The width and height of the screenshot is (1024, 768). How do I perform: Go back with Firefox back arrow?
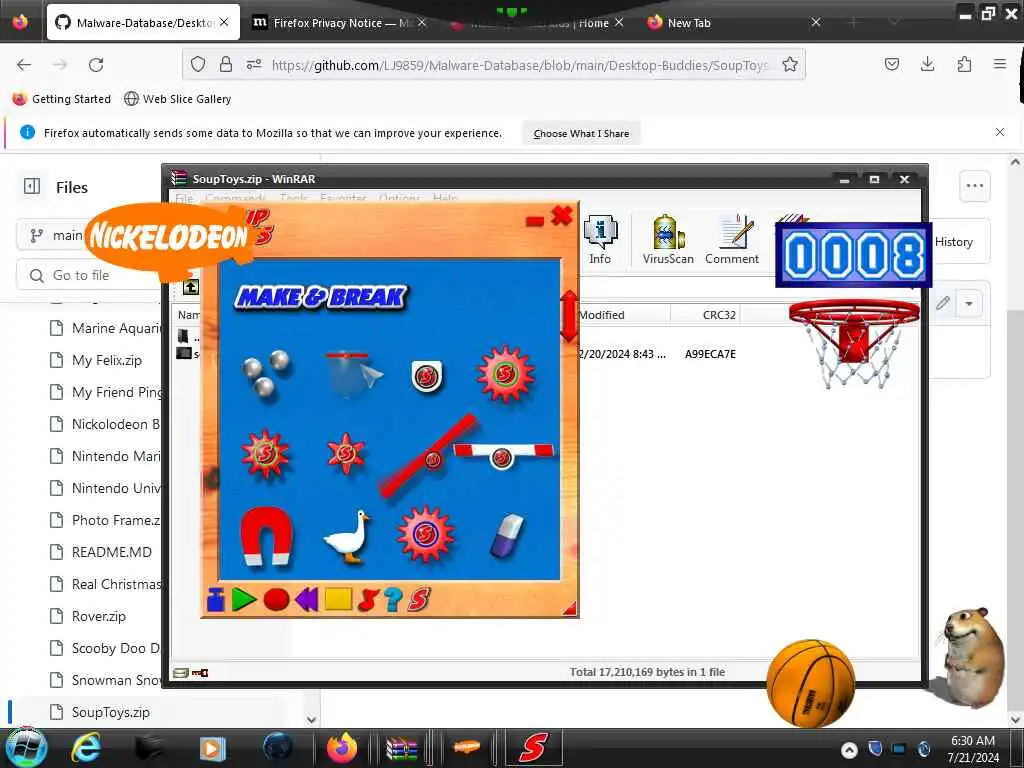pos(24,65)
